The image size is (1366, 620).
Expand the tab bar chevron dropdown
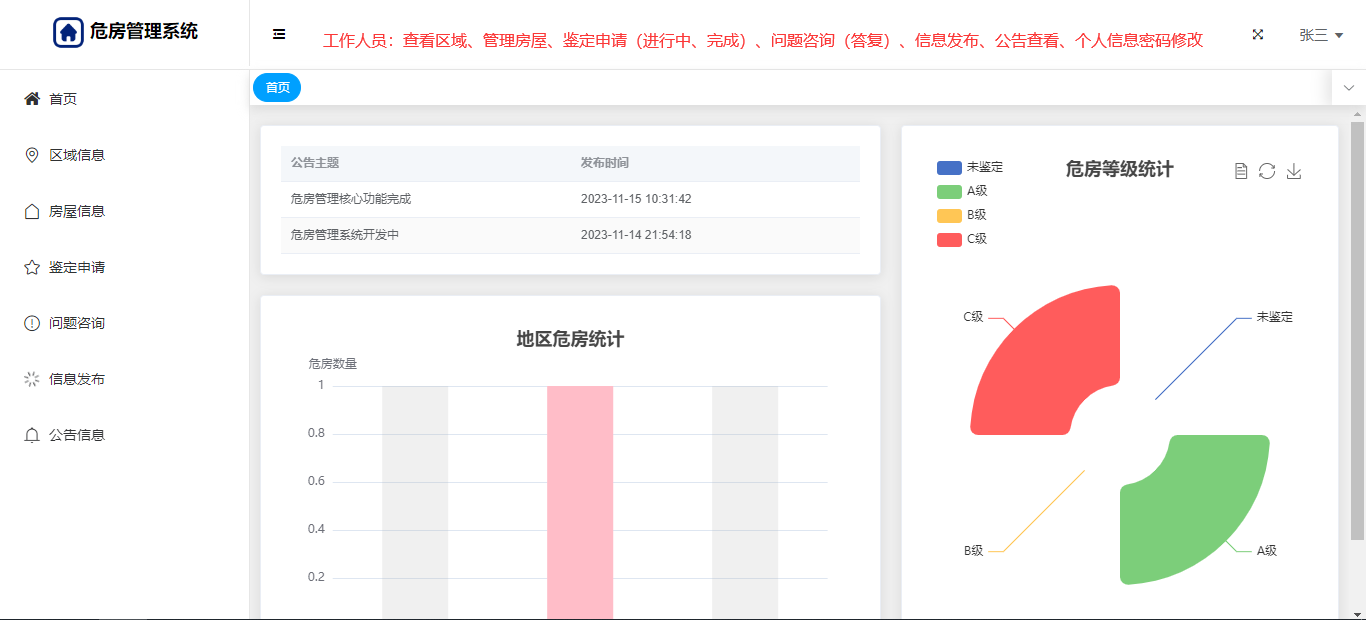(x=1349, y=88)
